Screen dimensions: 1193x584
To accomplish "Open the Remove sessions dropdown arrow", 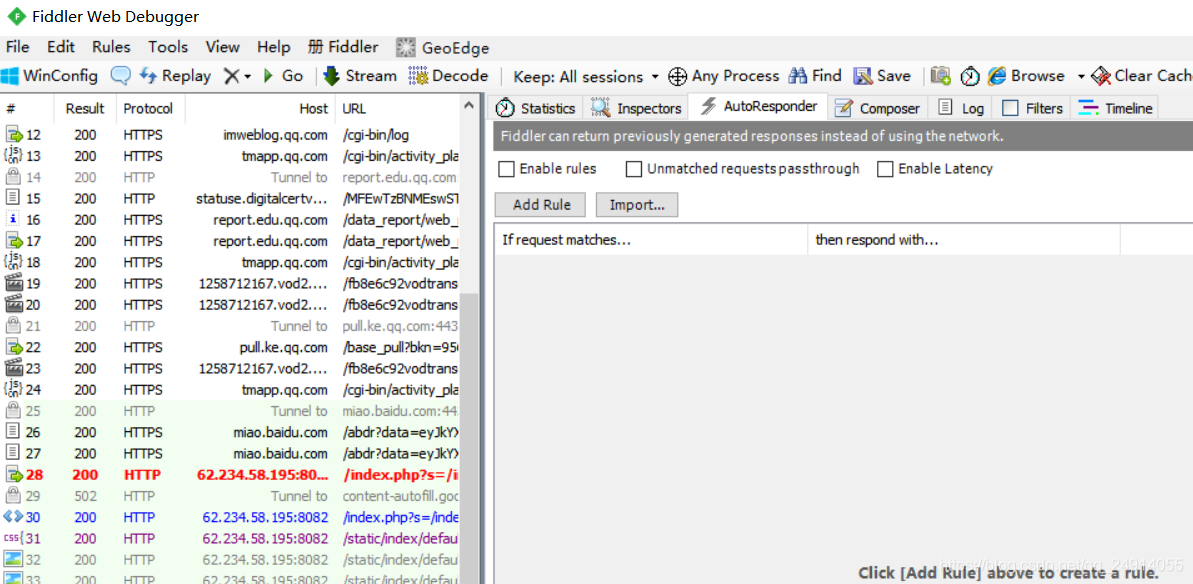I will click(247, 77).
